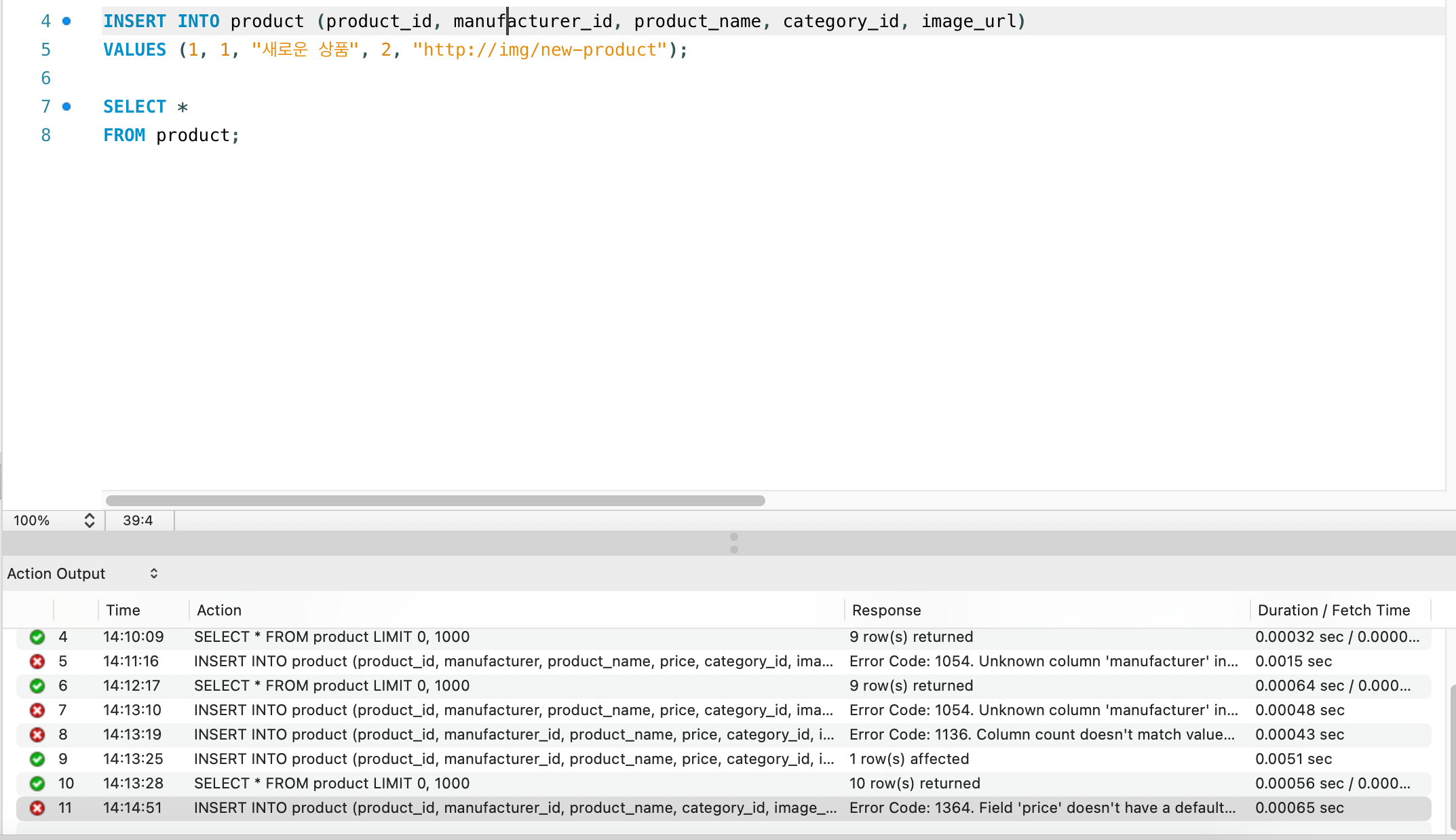Click the panel splitter handle dots

pyautogui.click(x=733, y=543)
